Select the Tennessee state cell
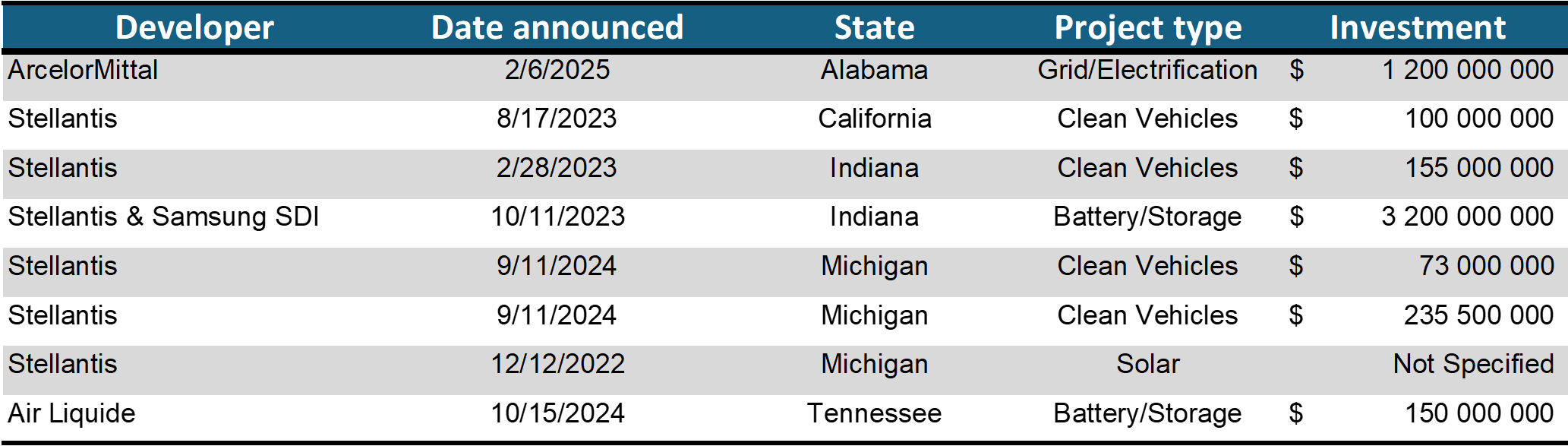This screenshot has height=446, width=1568. (x=874, y=413)
